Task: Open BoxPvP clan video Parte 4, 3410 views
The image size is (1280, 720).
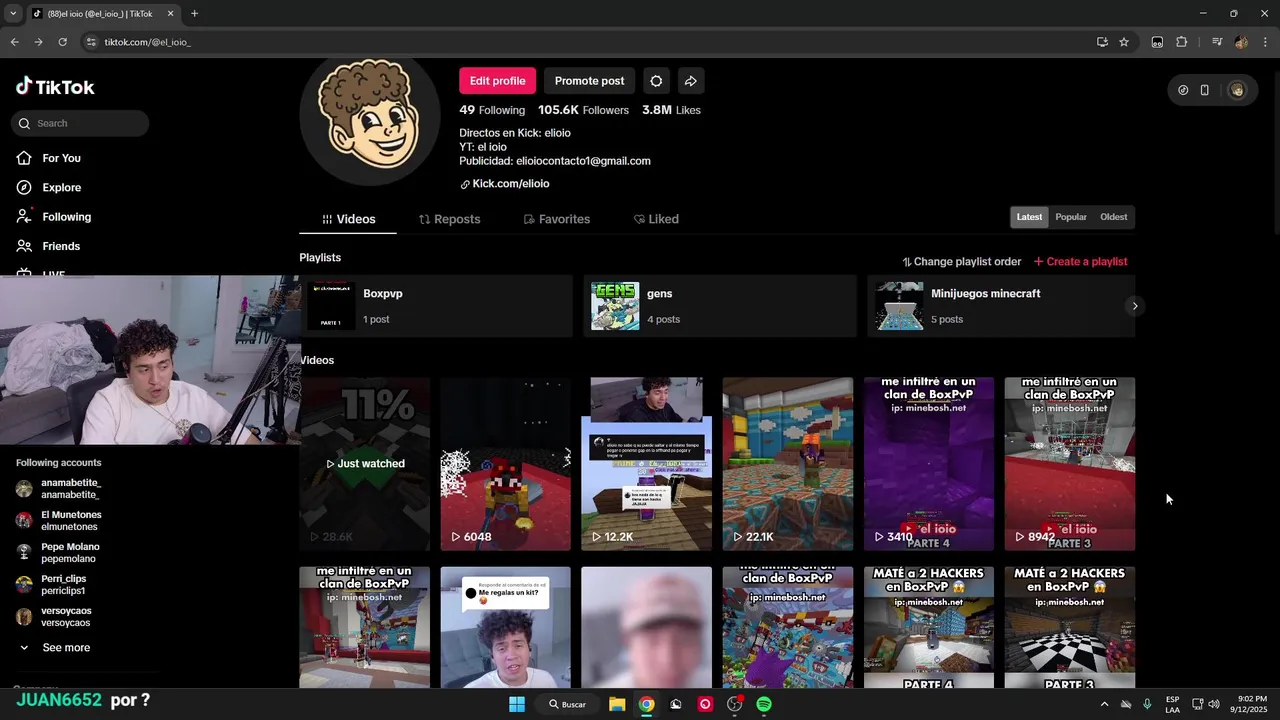Action: click(x=928, y=464)
